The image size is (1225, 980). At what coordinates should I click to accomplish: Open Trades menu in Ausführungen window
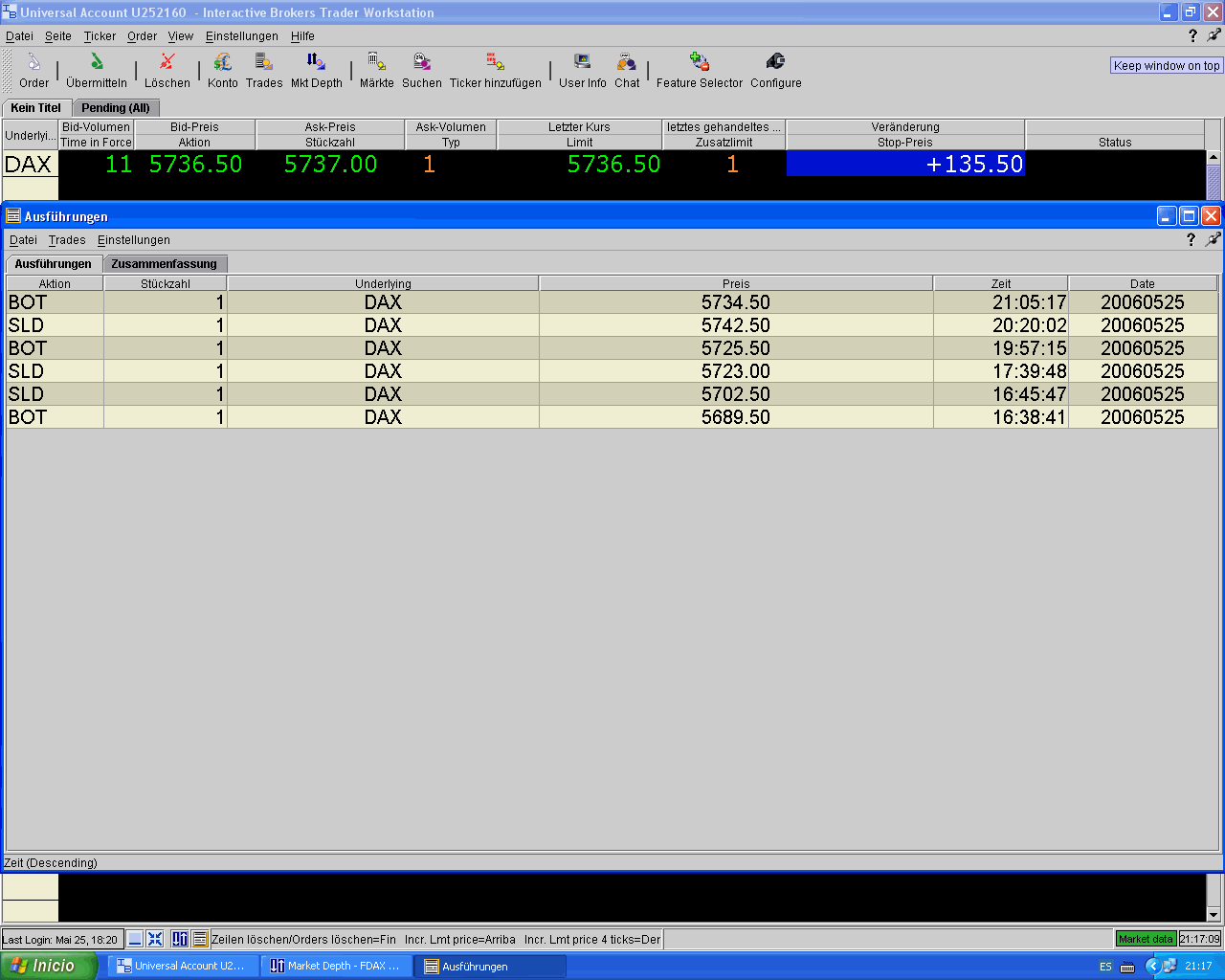(67, 240)
